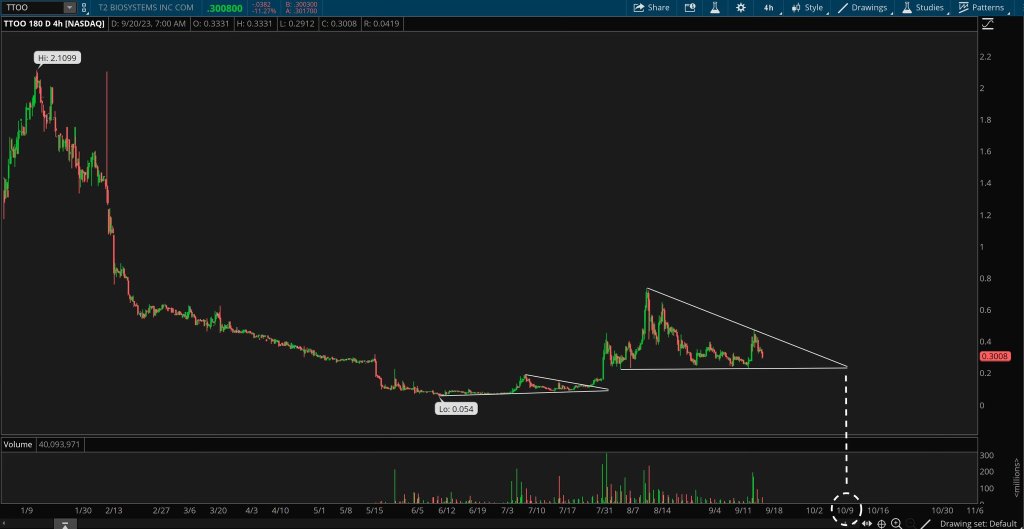Click the R: 0.0419 range value
The width and height of the screenshot is (1024, 529).
[383, 24]
